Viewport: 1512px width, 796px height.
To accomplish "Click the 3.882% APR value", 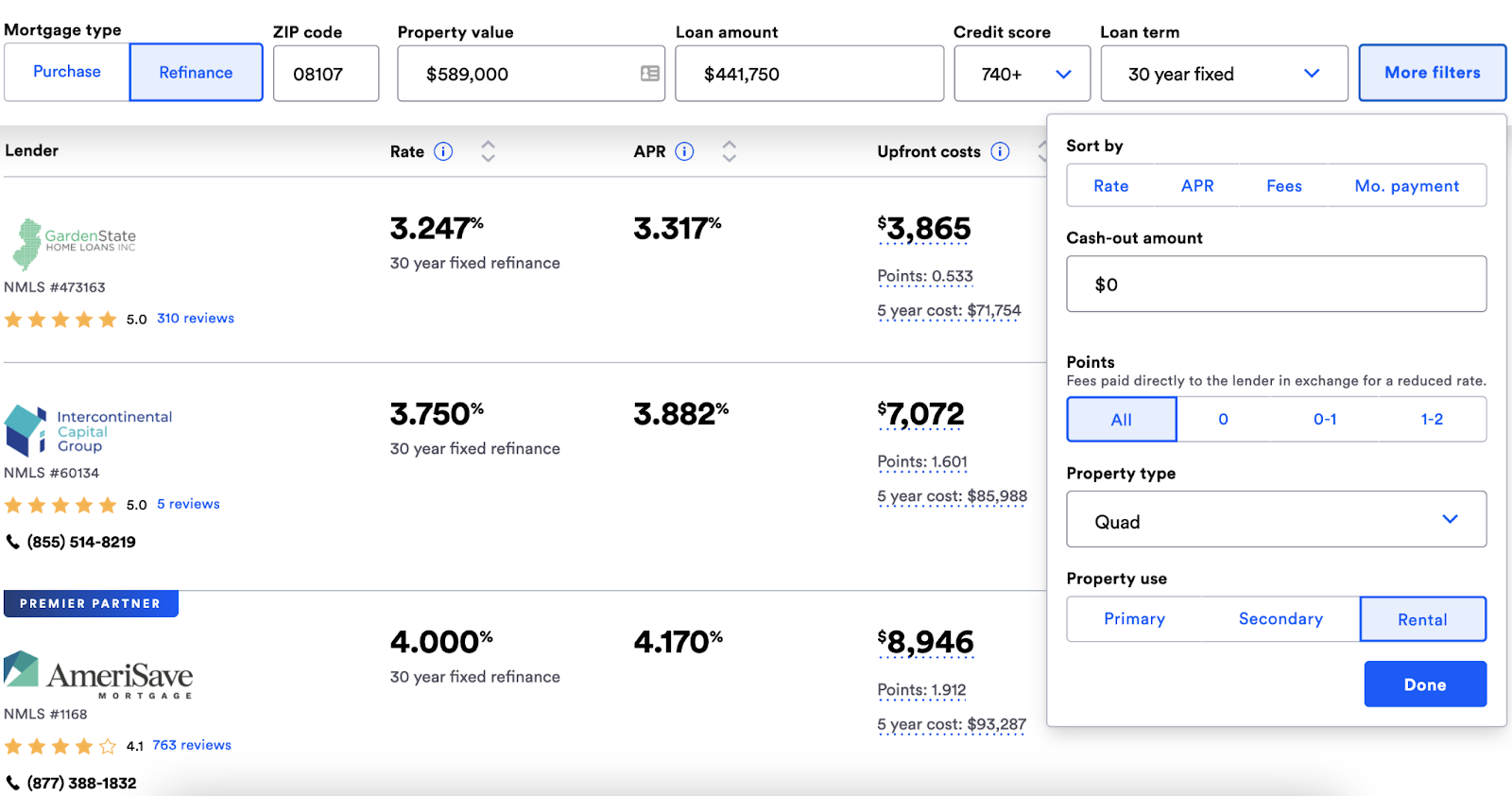I will pos(681,413).
